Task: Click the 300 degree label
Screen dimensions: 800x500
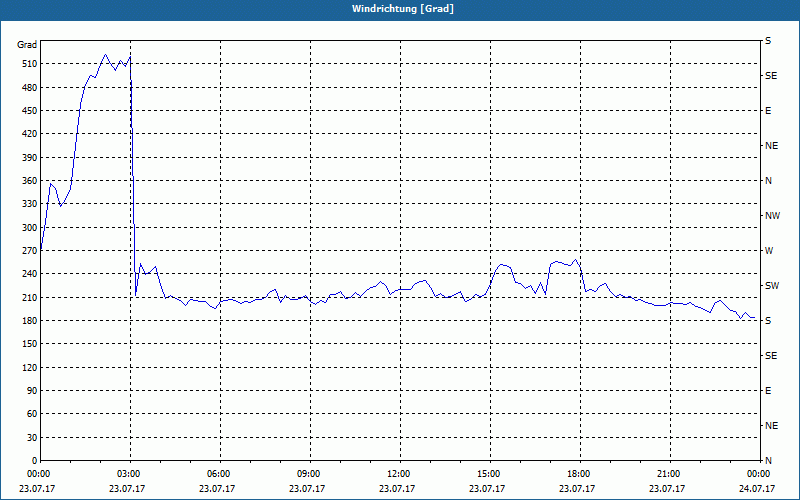Action: (29, 228)
